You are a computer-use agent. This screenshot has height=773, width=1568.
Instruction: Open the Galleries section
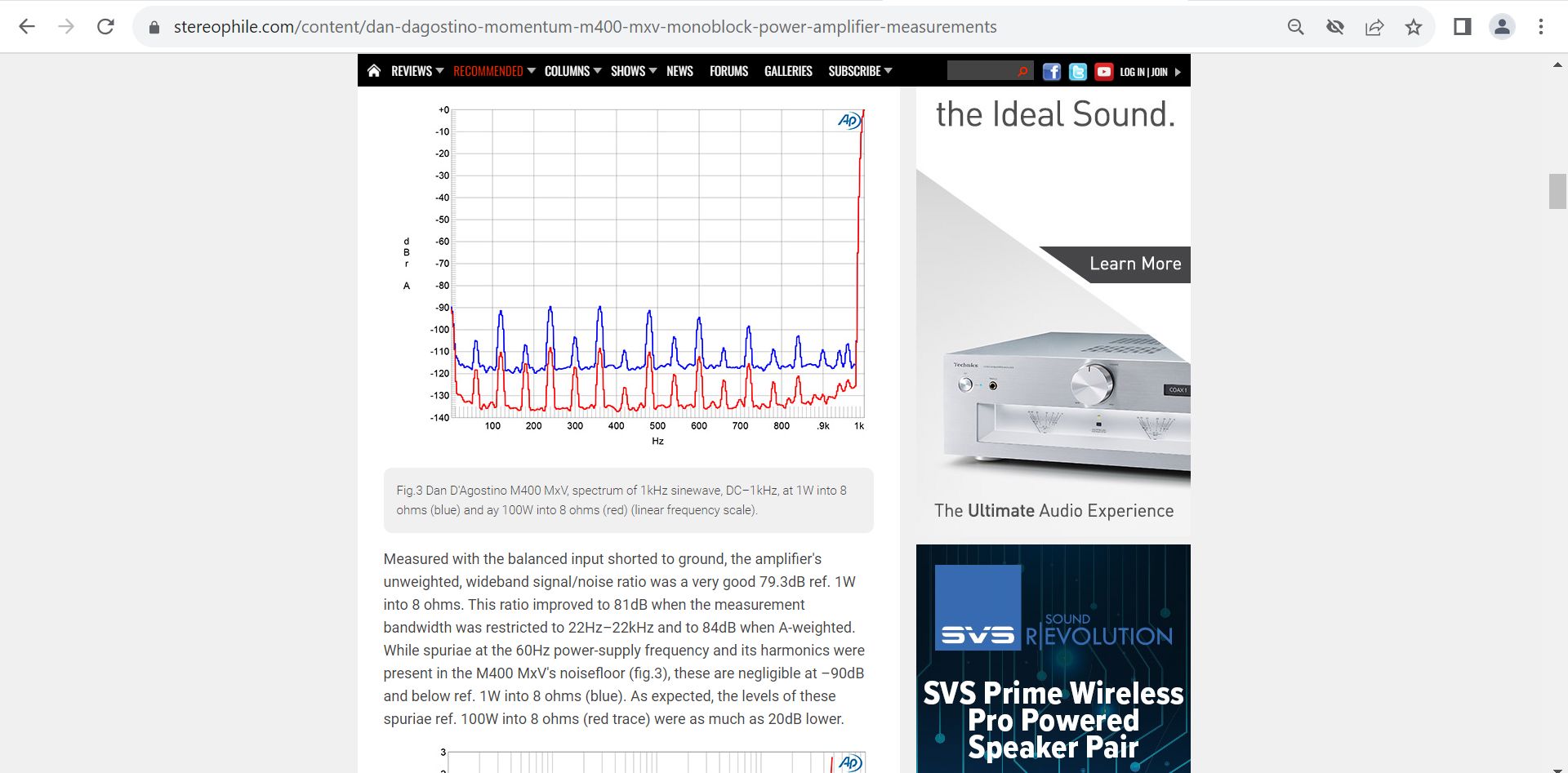pyautogui.click(x=788, y=71)
